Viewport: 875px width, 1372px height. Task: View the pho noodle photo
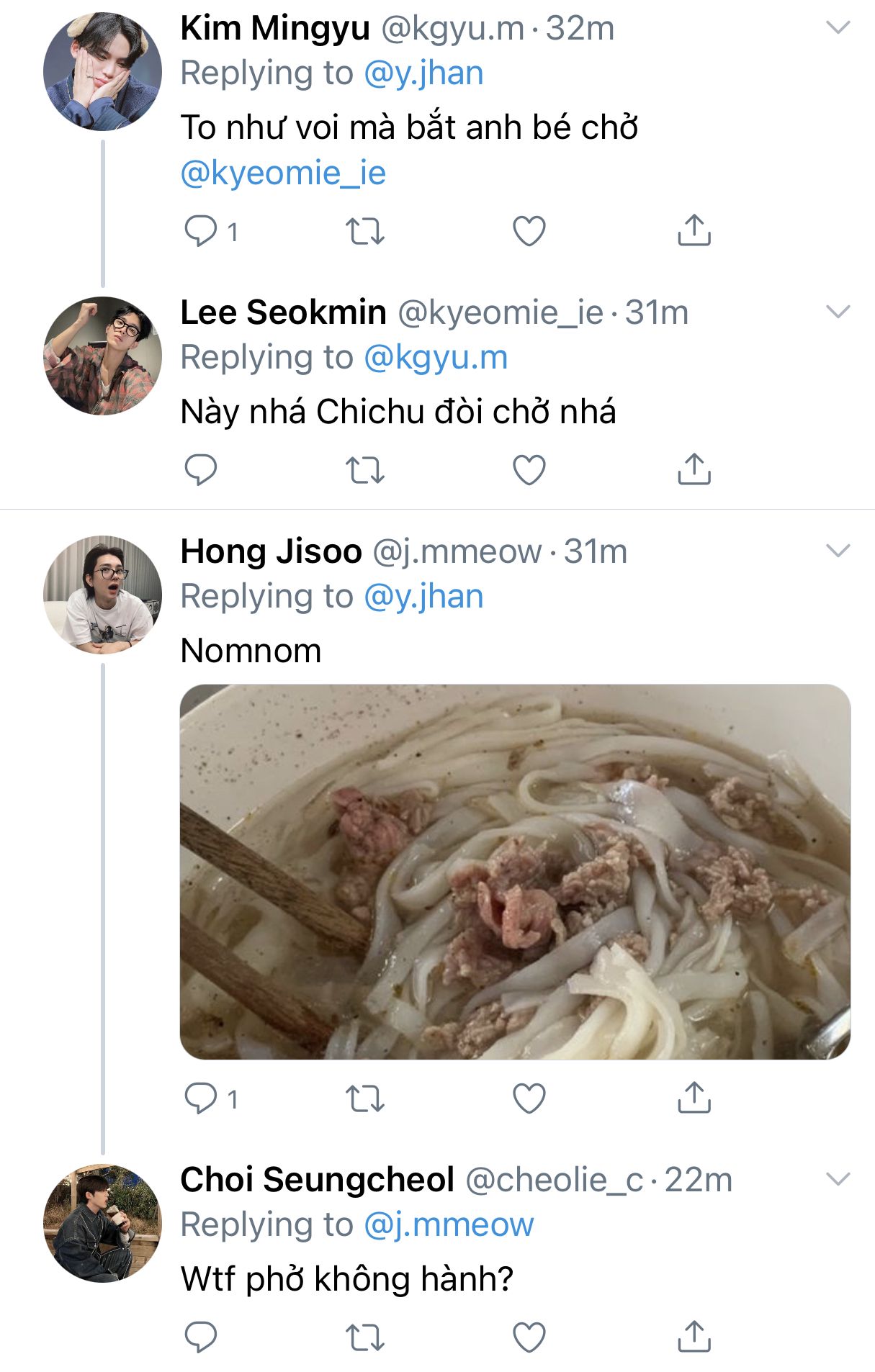point(515,871)
